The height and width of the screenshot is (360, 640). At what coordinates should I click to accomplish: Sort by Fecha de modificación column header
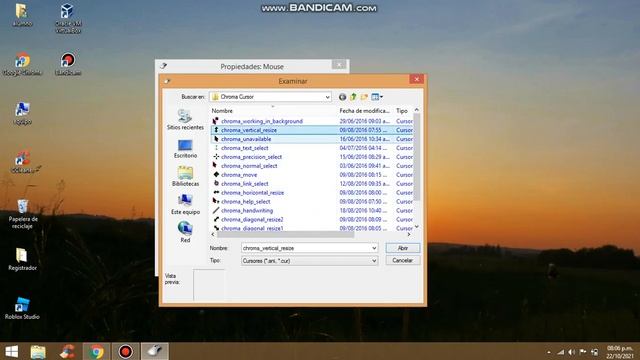point(364,111)
